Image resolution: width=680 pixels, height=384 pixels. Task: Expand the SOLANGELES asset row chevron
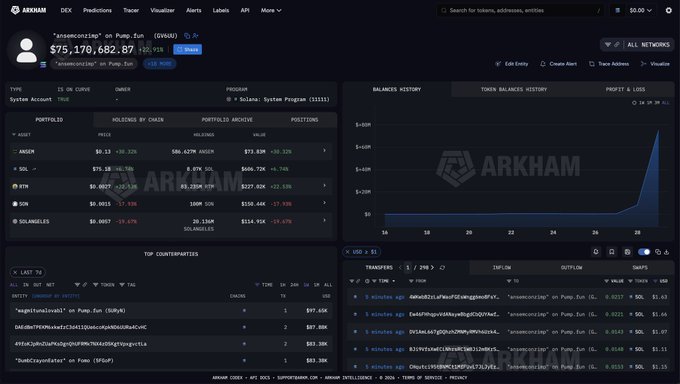[x=324, y=220]
